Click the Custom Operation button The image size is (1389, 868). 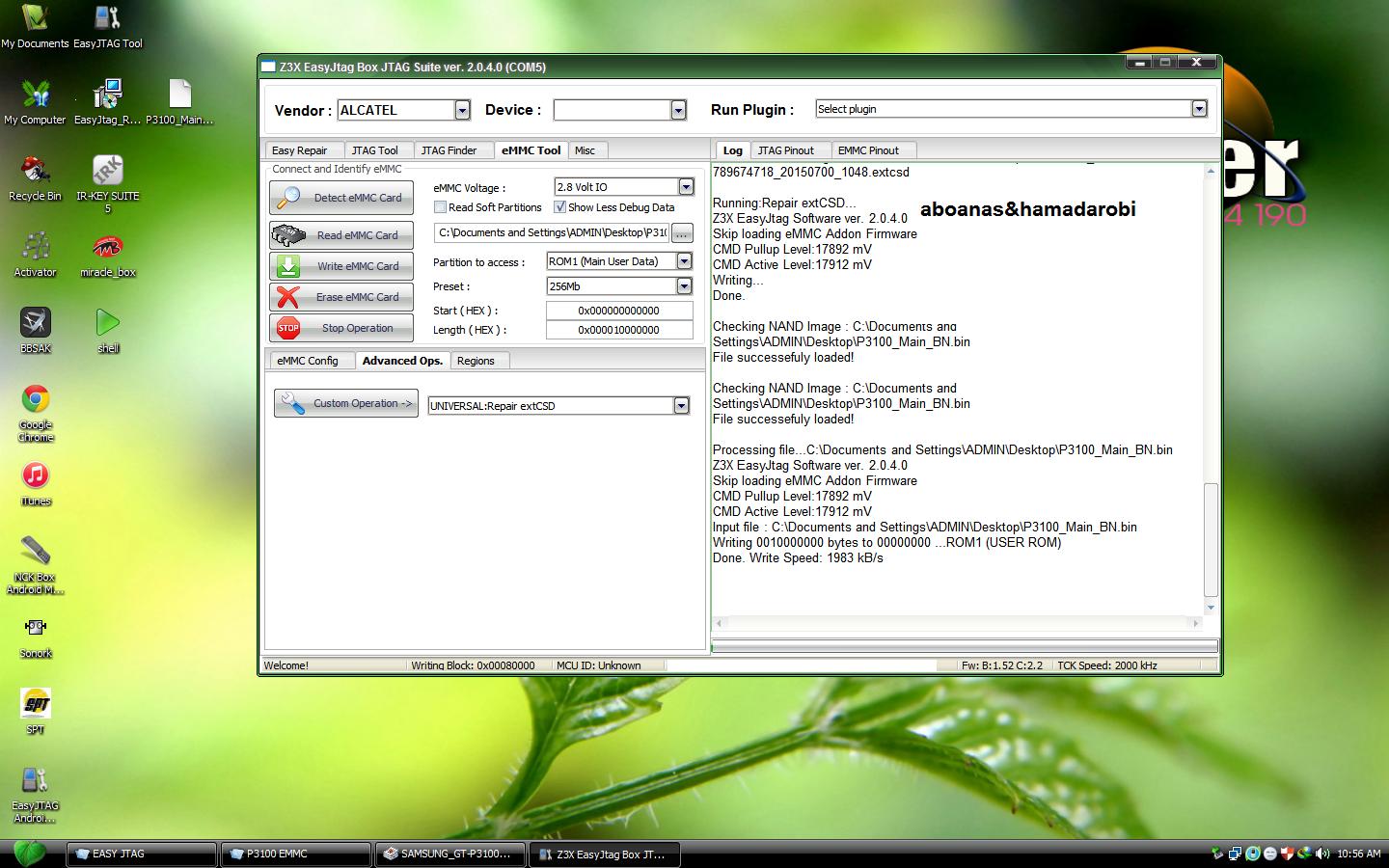pyautogui.click(x=345, y=403)
